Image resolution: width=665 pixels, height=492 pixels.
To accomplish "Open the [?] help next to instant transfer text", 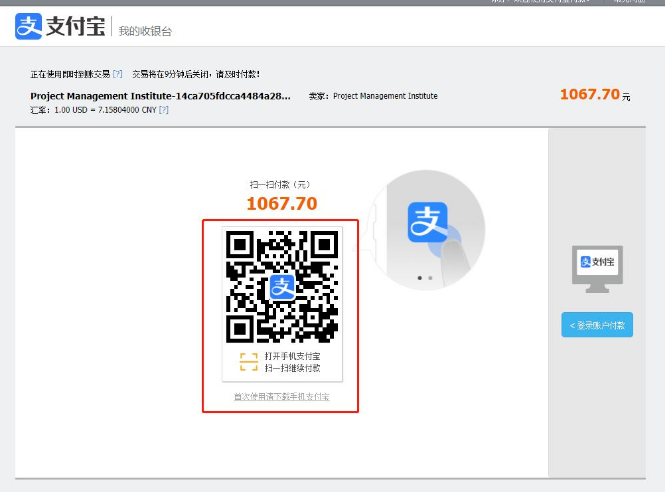I will pos(117,74).
